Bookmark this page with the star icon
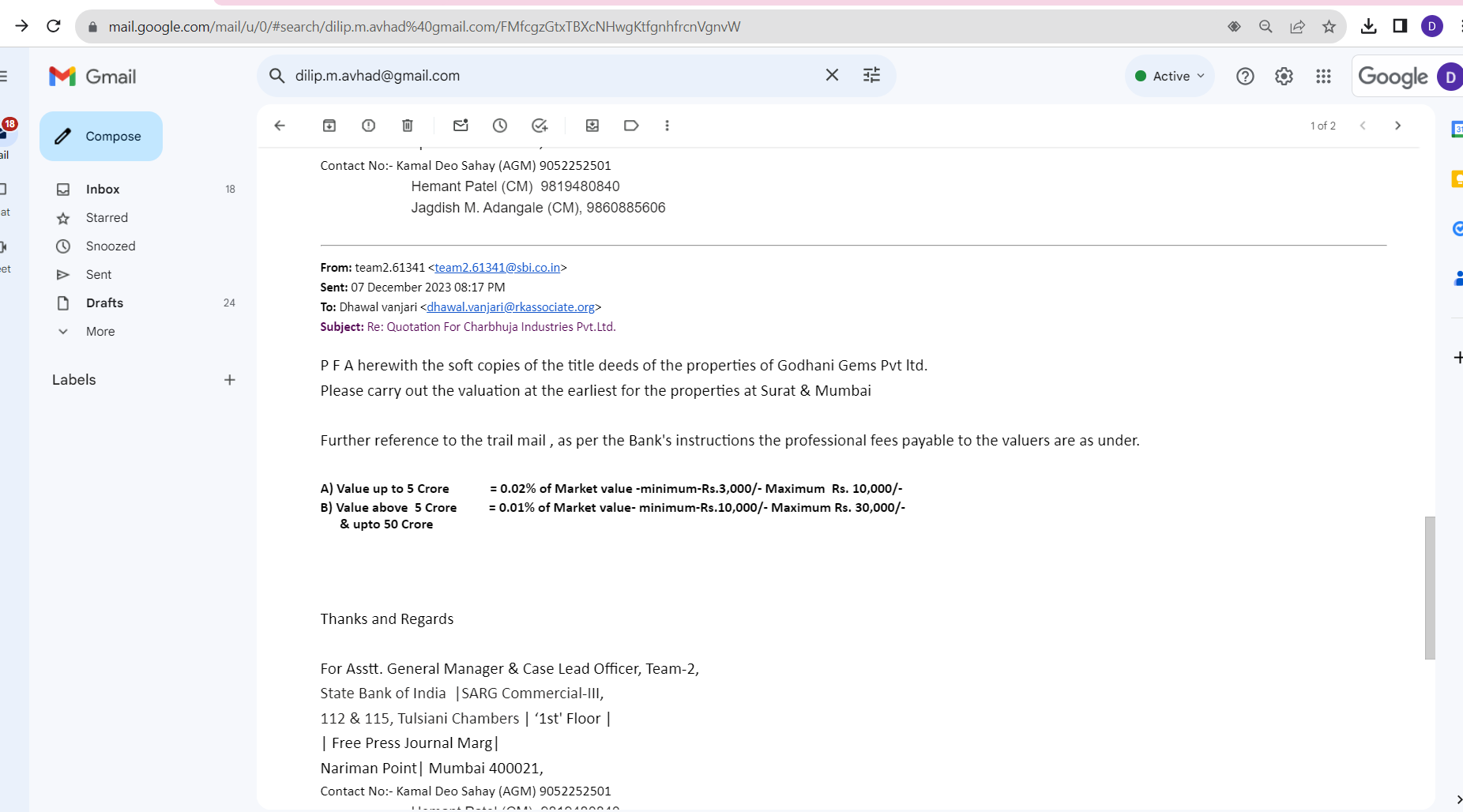The image size is (1463, 812). [x=1329, y=27]
